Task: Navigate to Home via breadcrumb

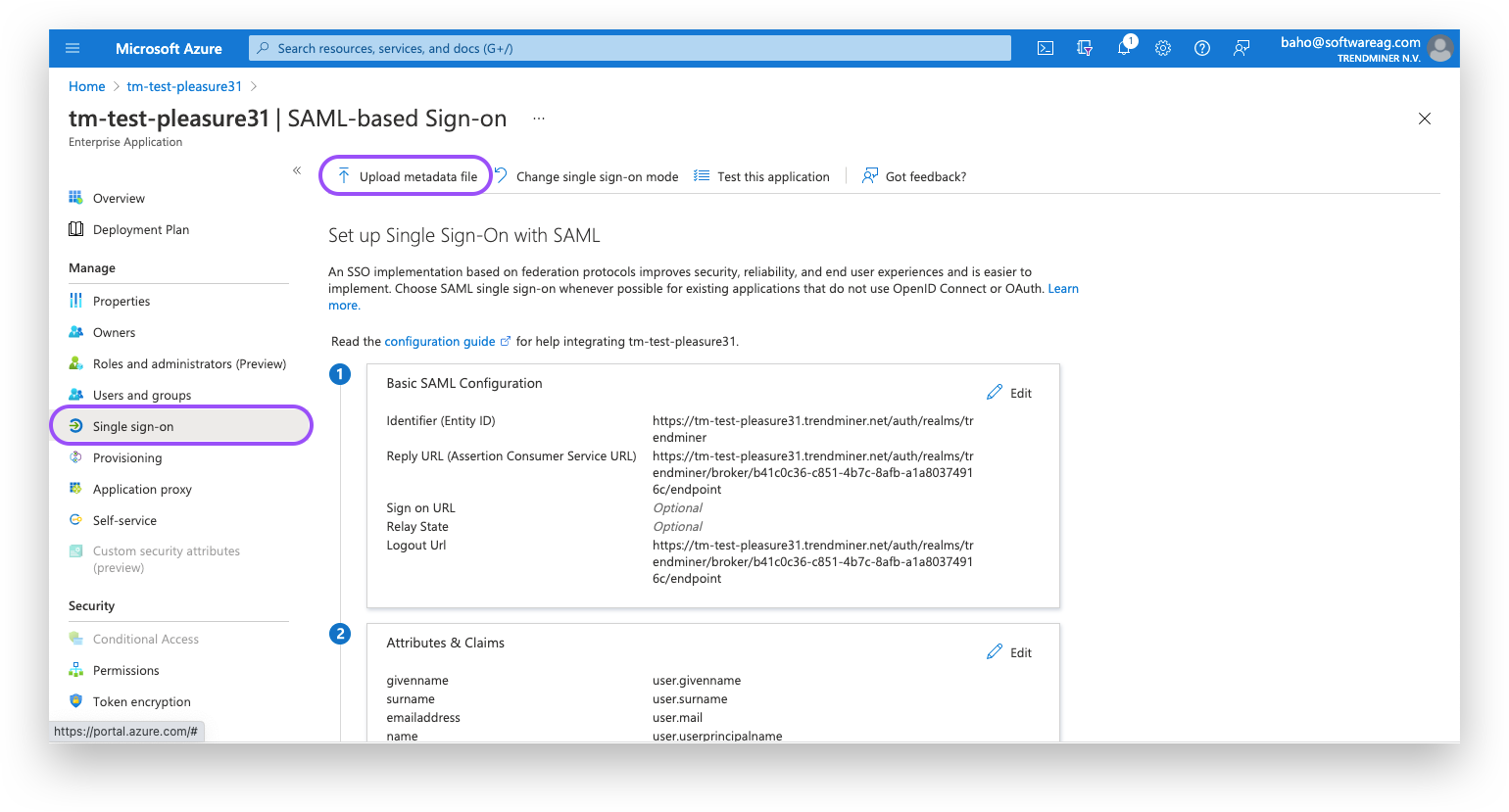Action: tap(86, 86)
